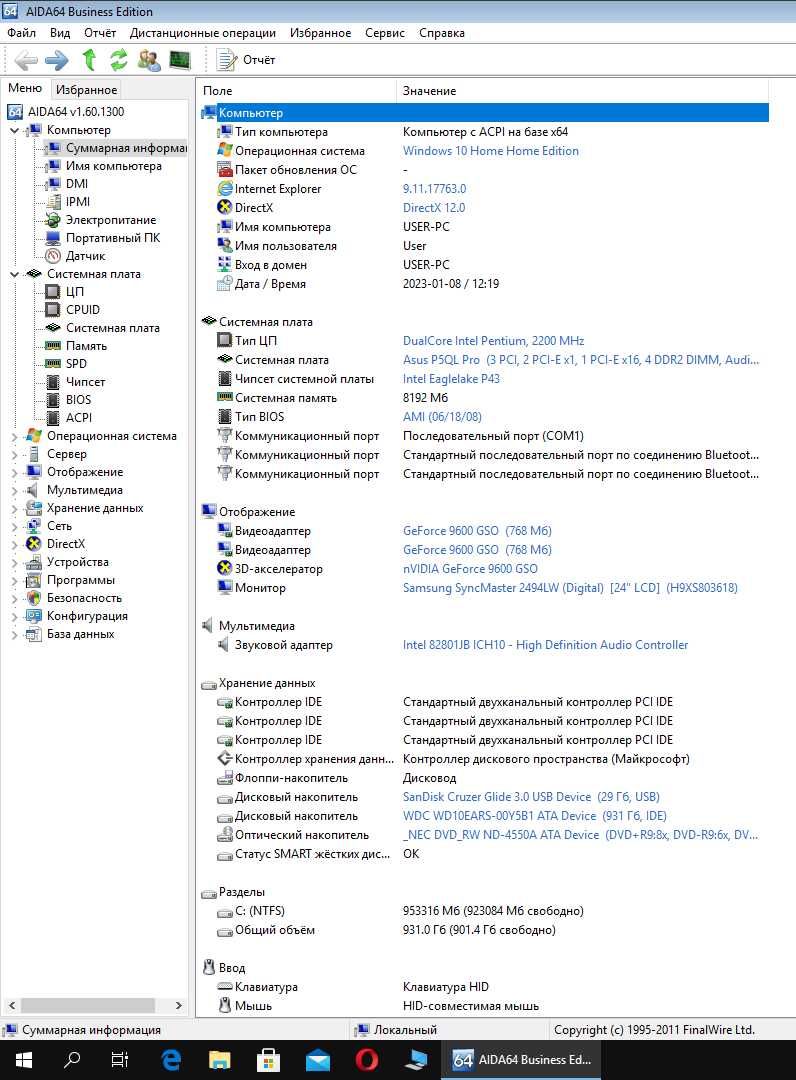Click the Устройства devices icon
The image size is (796, 1080).
click(x=34, y=562)
